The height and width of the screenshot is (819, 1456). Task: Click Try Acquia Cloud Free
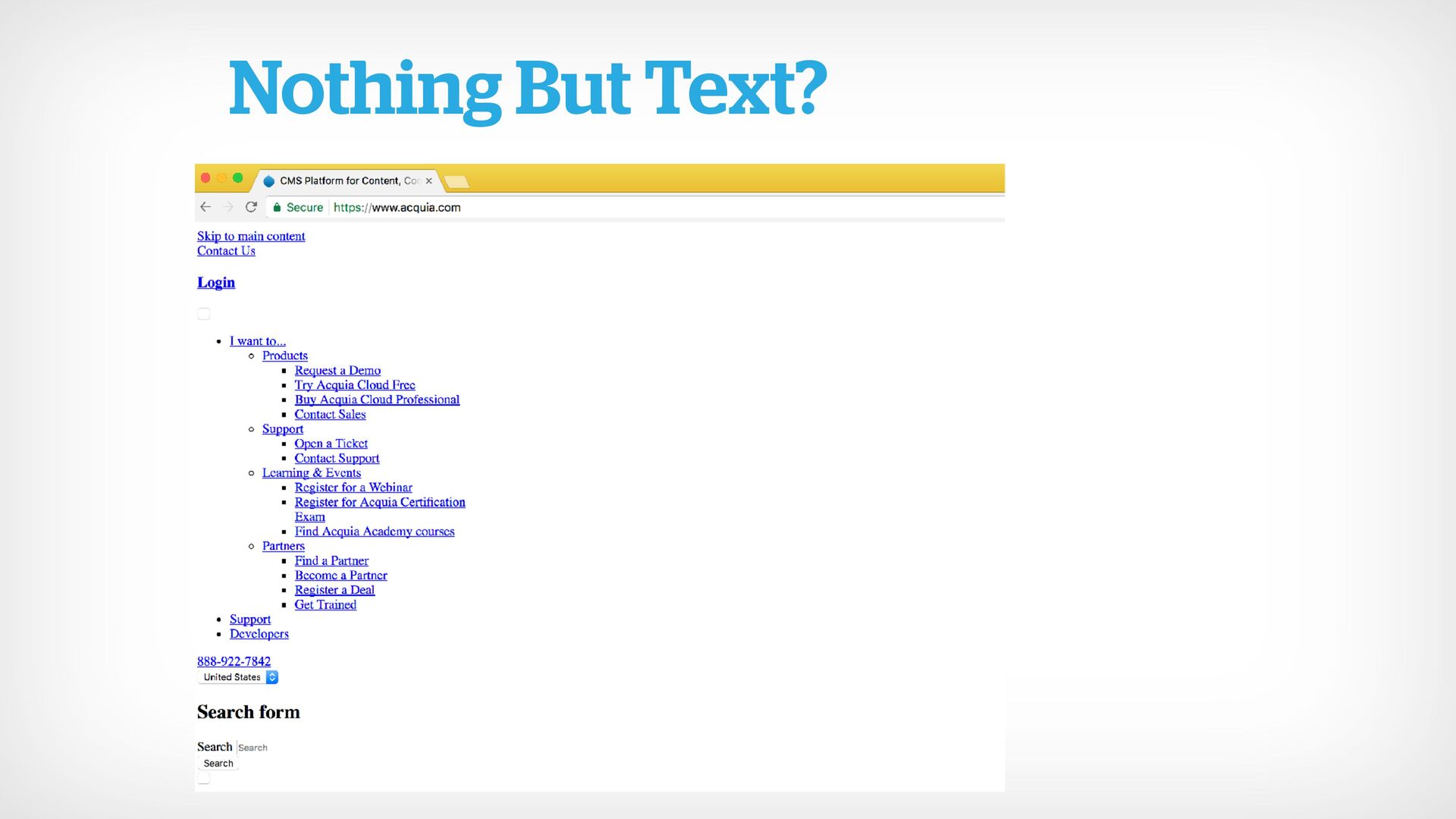[x=355, y=385]
